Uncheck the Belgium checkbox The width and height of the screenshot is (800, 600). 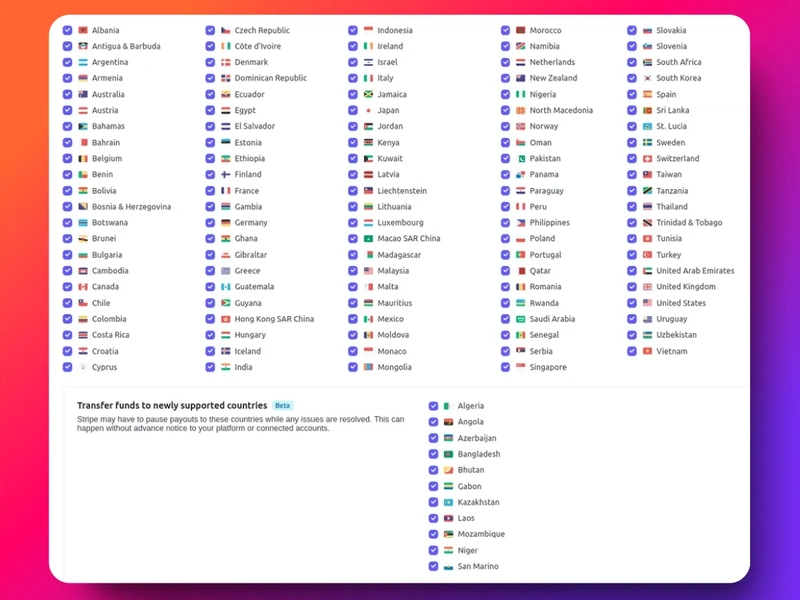point(67,159)
